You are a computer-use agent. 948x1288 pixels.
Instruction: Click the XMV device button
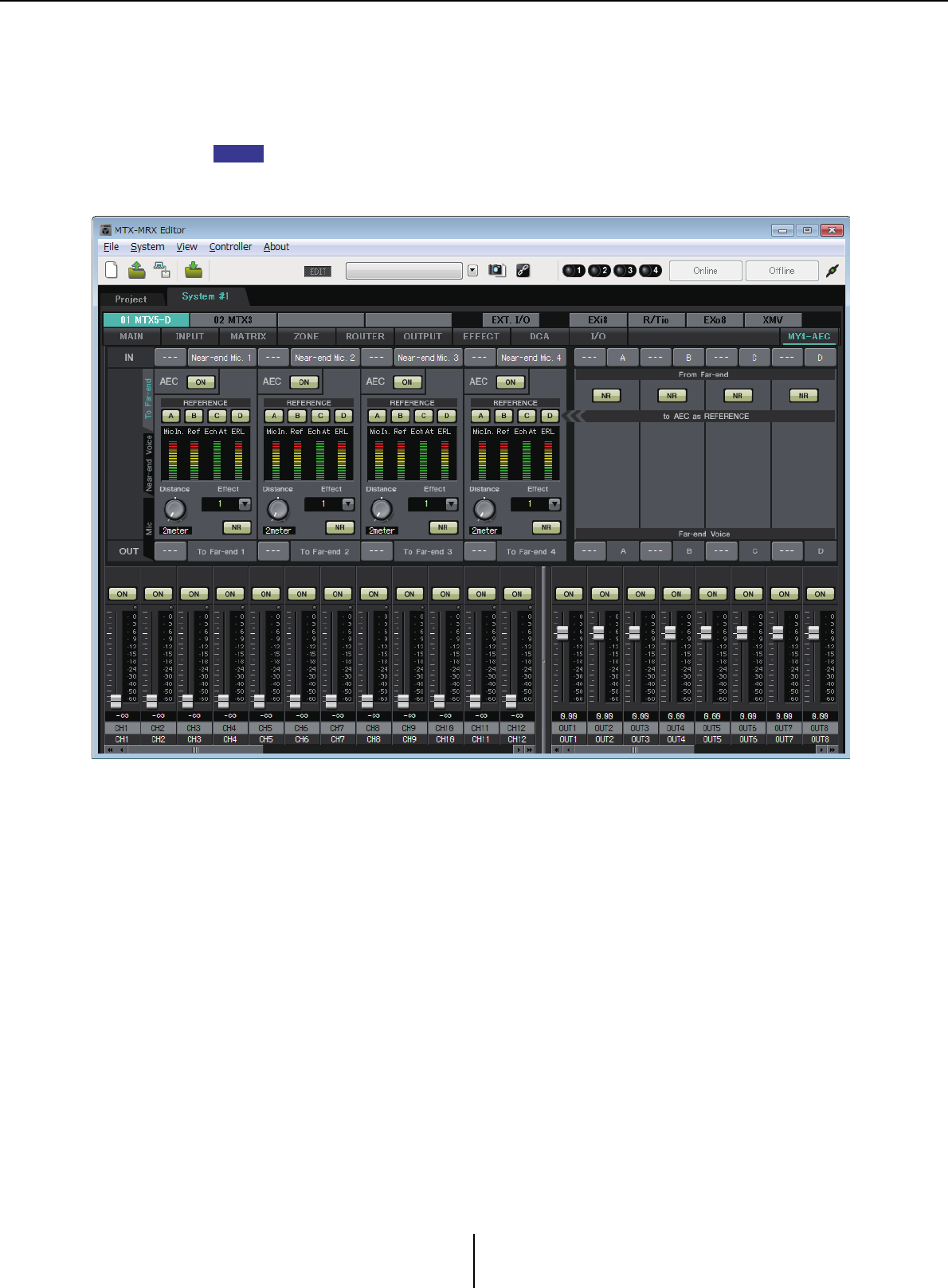pos(773,320)
